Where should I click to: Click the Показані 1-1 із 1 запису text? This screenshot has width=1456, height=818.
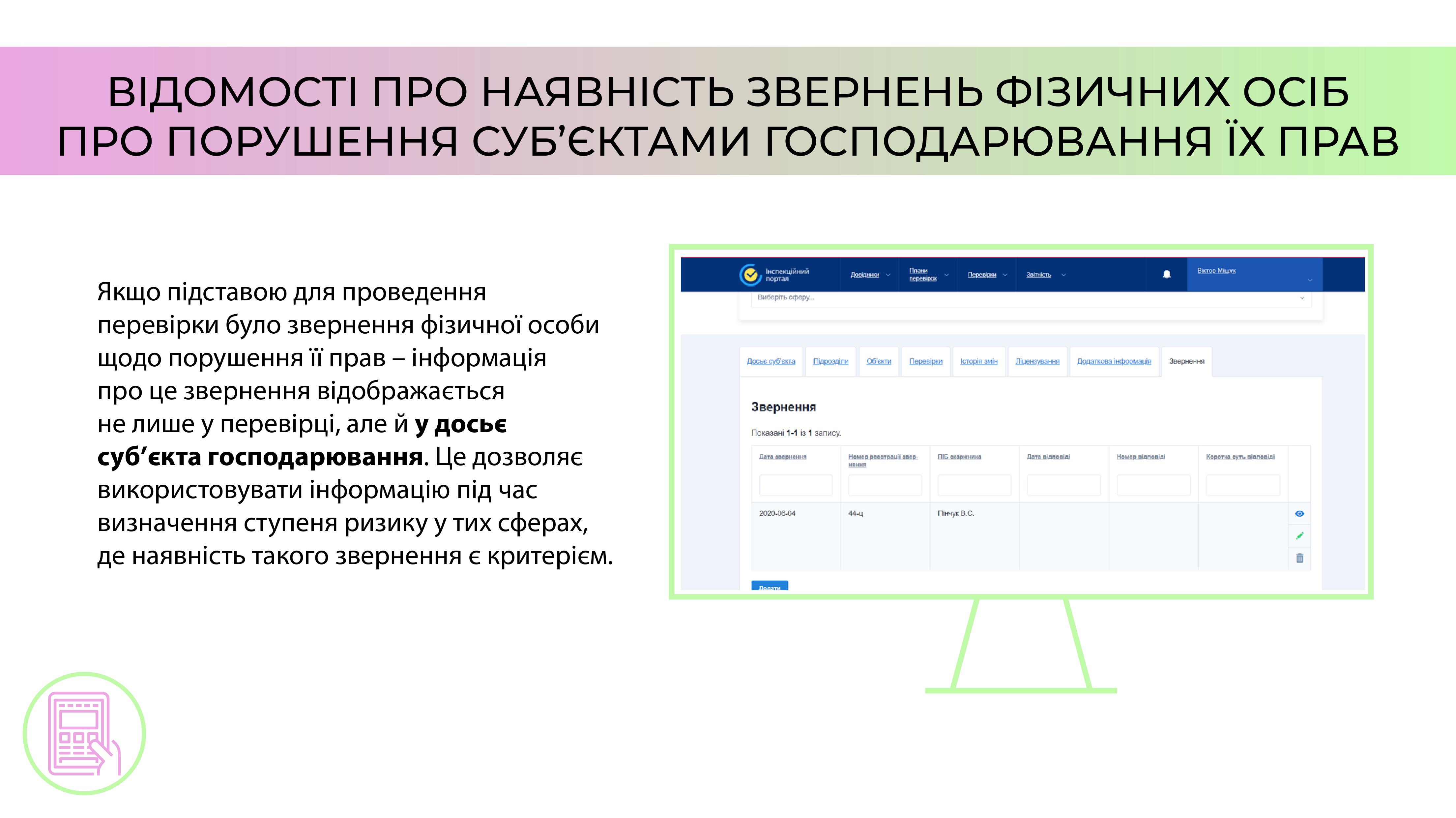tap(796, 433)
